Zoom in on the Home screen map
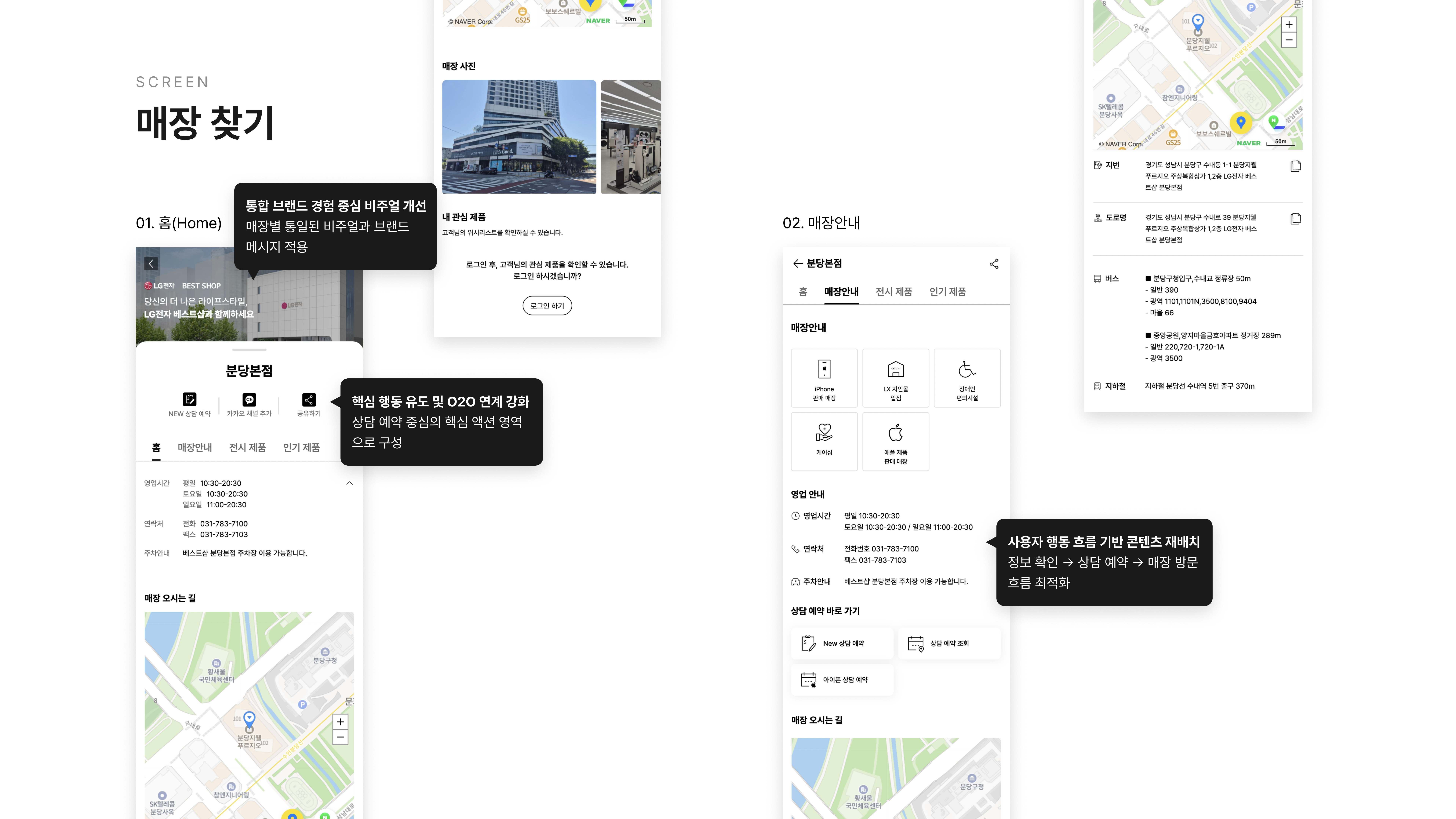1456x819 pixels. pyautogui.click(x=340, y=722)
